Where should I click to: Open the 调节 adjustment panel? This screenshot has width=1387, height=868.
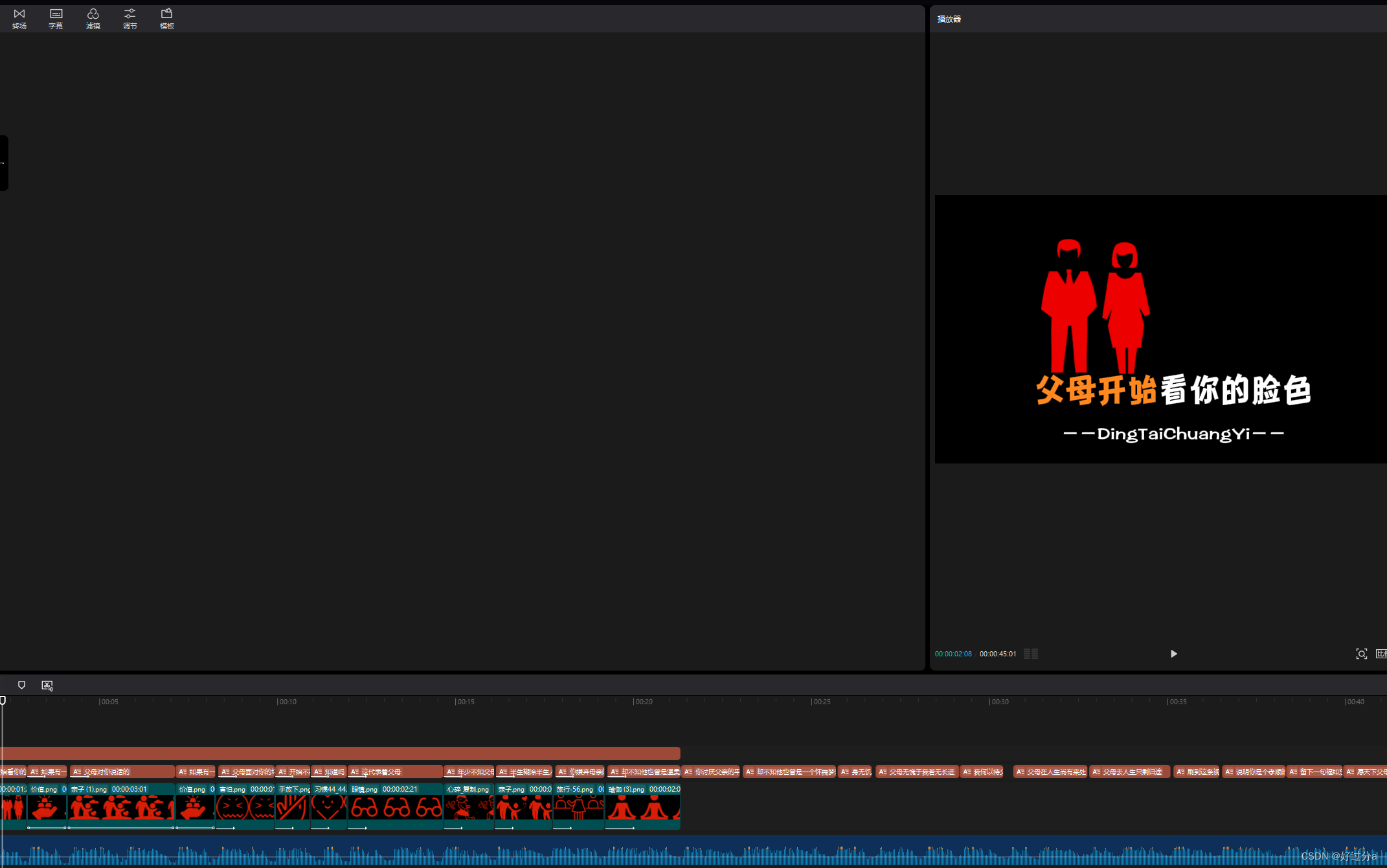tap(130, 18)
